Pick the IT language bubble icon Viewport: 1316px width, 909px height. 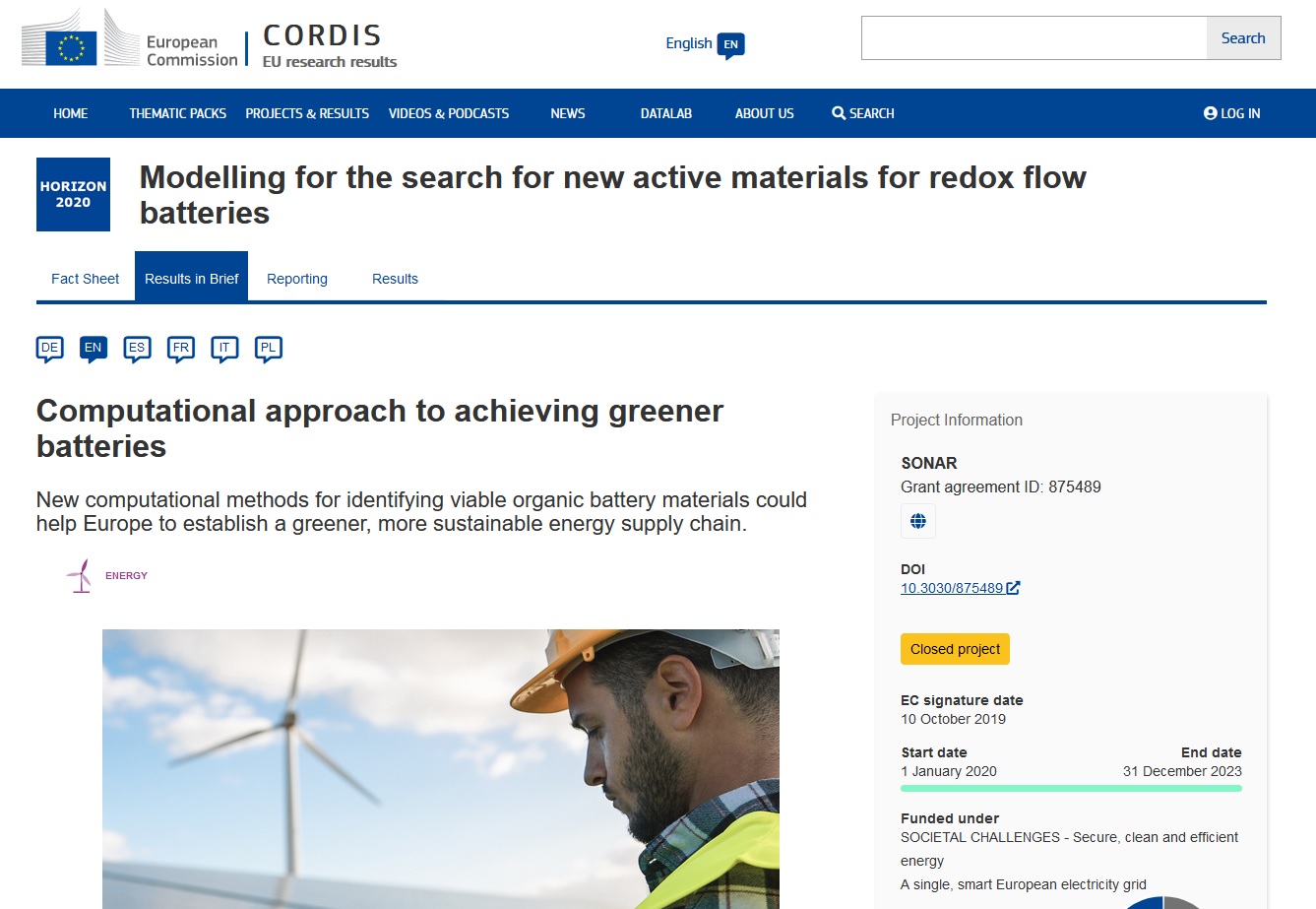coord(224,349)
